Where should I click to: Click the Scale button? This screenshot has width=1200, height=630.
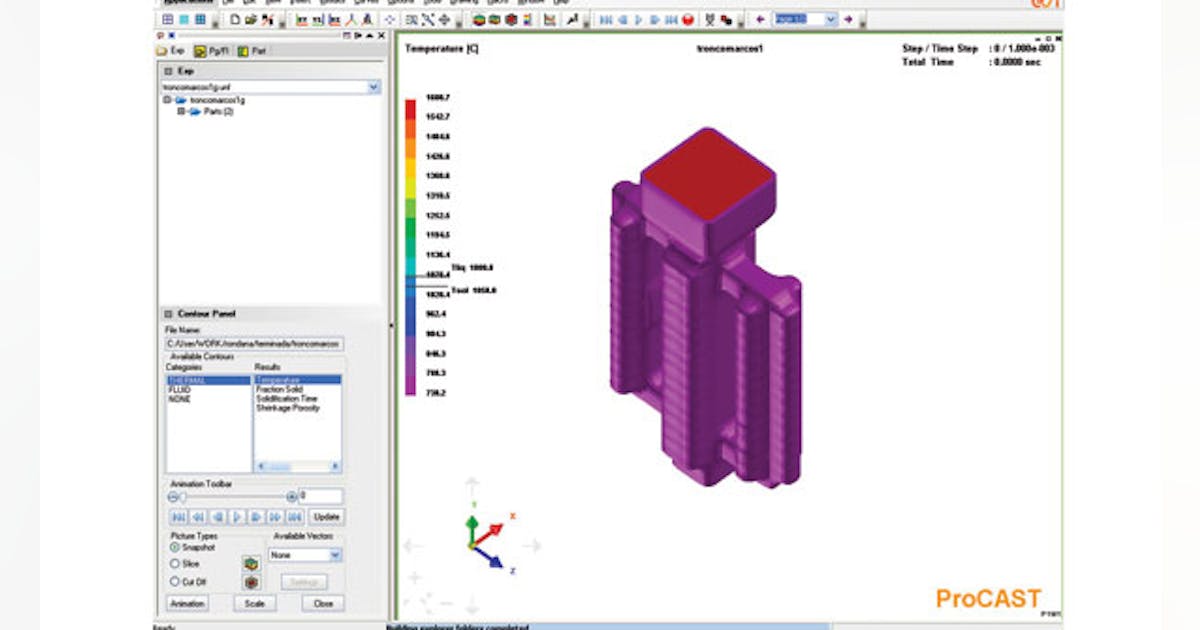pos(253,602)
